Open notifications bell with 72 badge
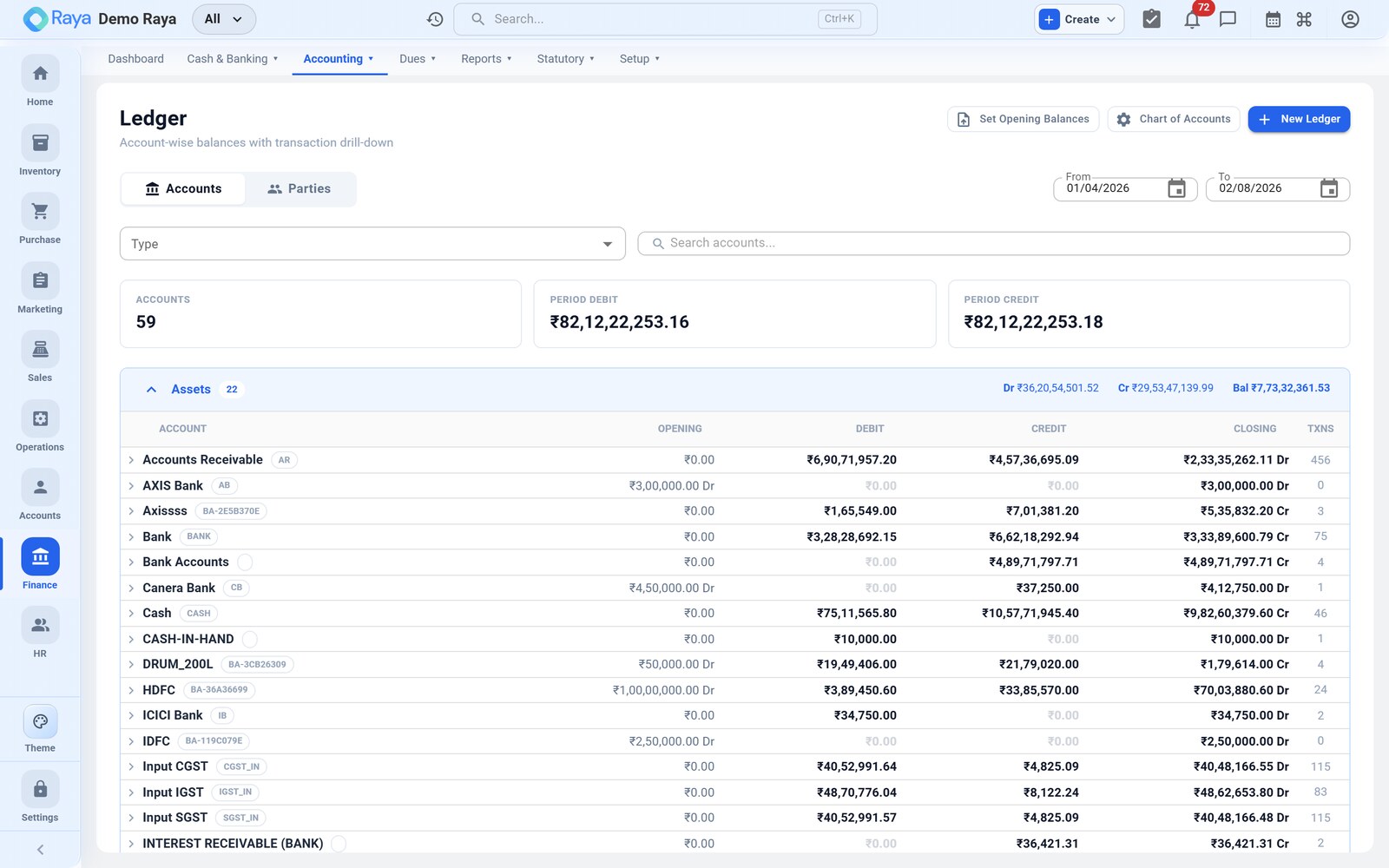 (x=1193, y=19)
